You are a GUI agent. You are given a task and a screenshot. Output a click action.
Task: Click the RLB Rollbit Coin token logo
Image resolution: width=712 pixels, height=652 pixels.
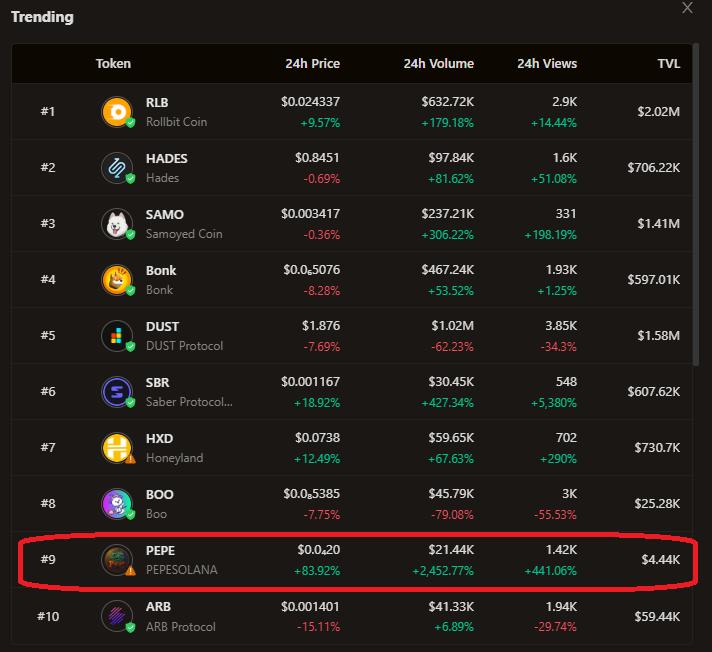point(117,112)
